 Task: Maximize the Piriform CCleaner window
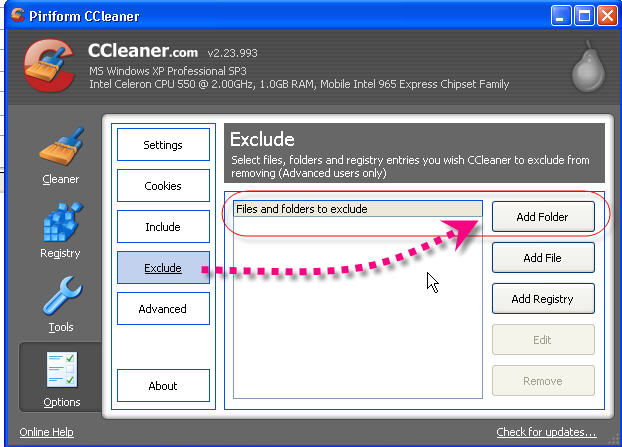584,16
